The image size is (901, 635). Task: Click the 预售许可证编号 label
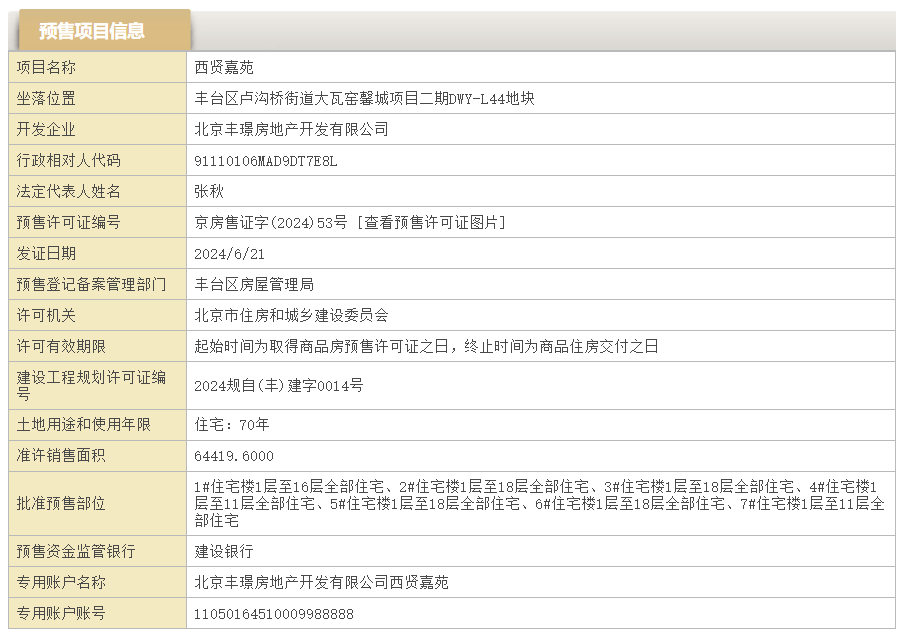[x=68, y=222]
